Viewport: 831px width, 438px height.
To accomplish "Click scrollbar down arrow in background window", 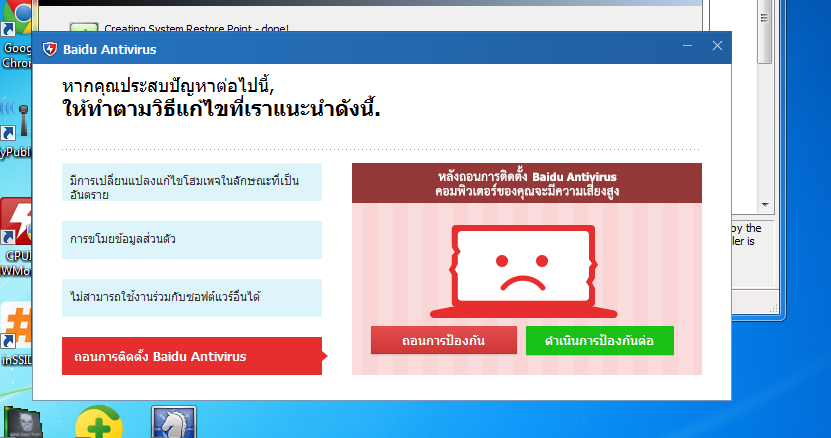I will [764, 204].
